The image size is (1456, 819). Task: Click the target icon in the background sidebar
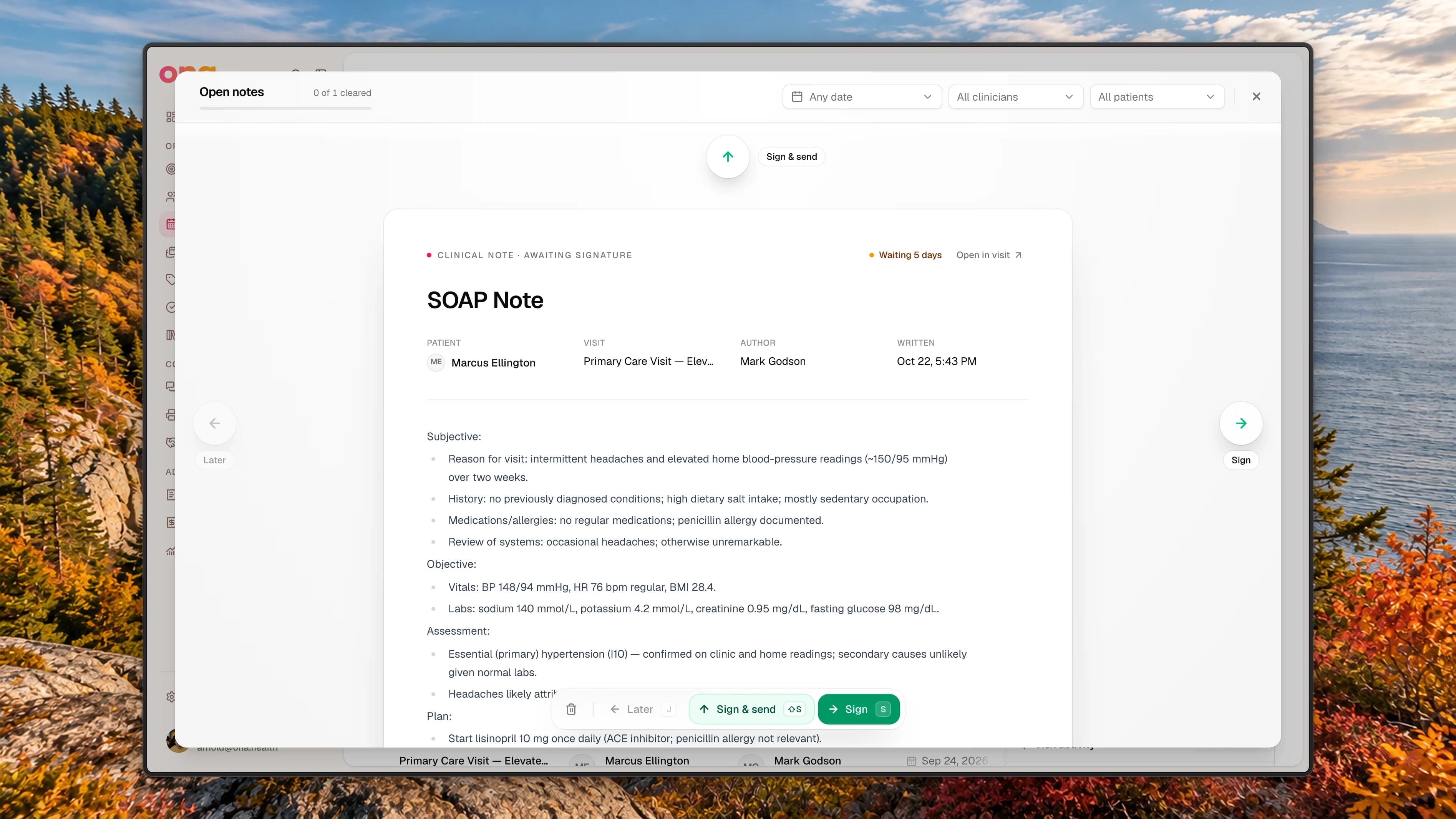click(x=171, y=168)
